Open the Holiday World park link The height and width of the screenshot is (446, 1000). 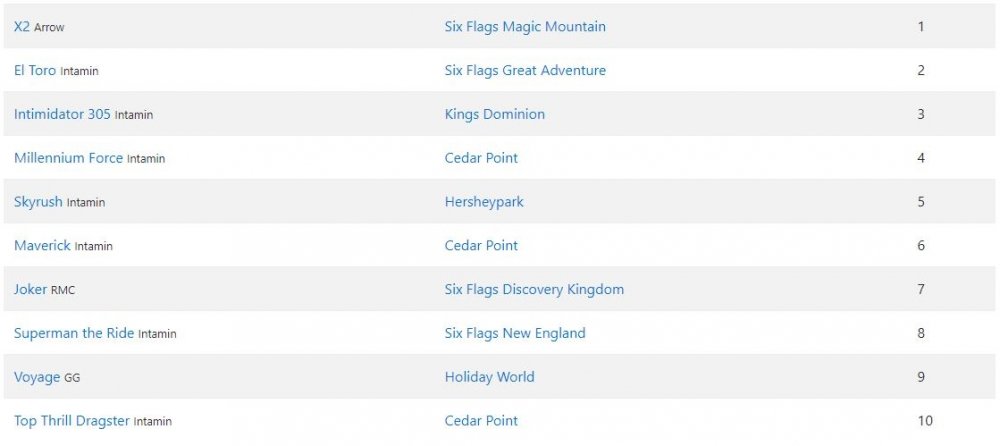click(x=489, y=377)
